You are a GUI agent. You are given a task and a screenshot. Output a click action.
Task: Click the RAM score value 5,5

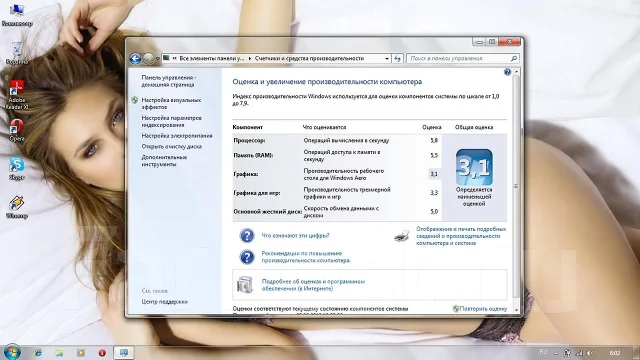pos(434,156)
